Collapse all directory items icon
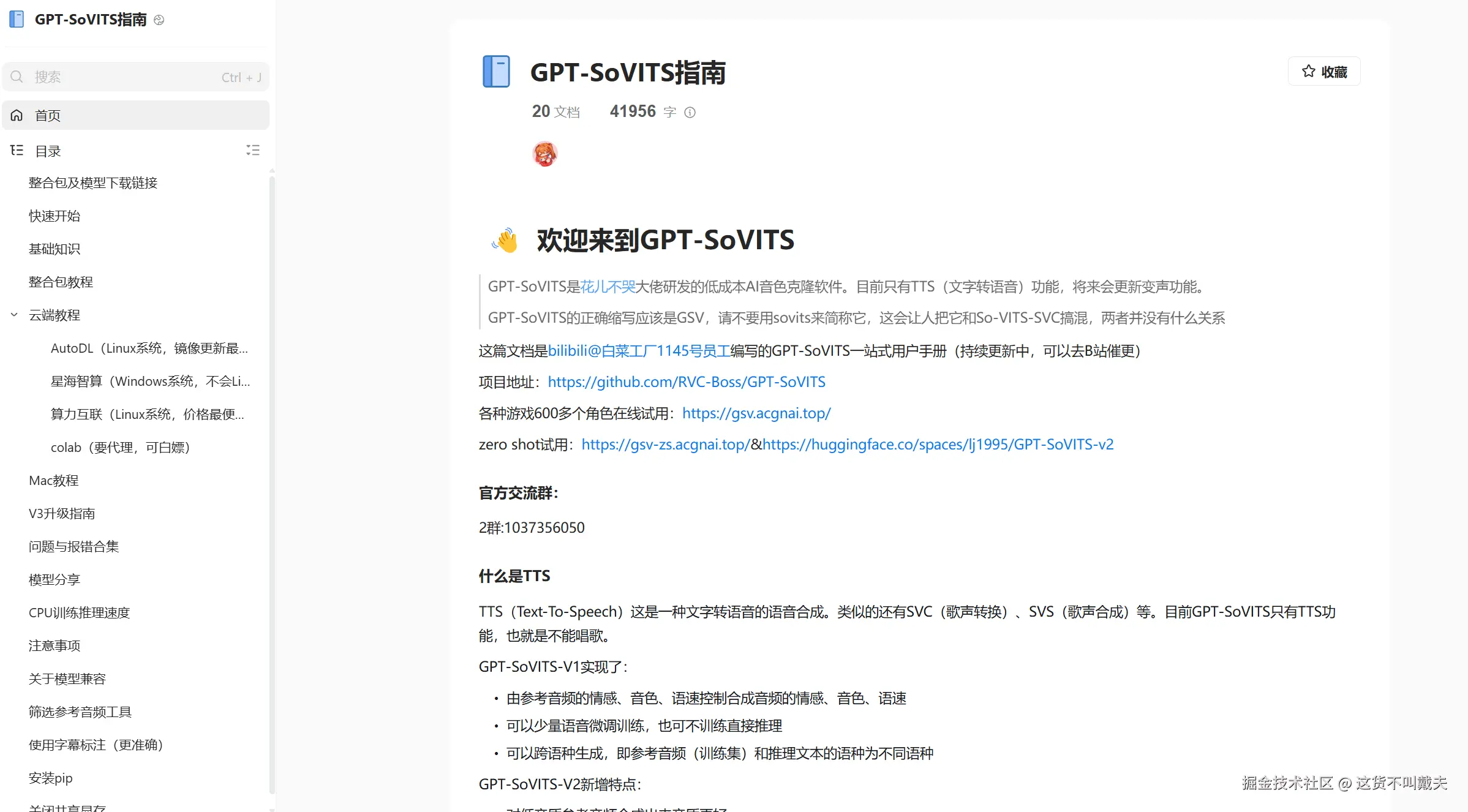Viewport: 1468px width, 812px height. 253,150
